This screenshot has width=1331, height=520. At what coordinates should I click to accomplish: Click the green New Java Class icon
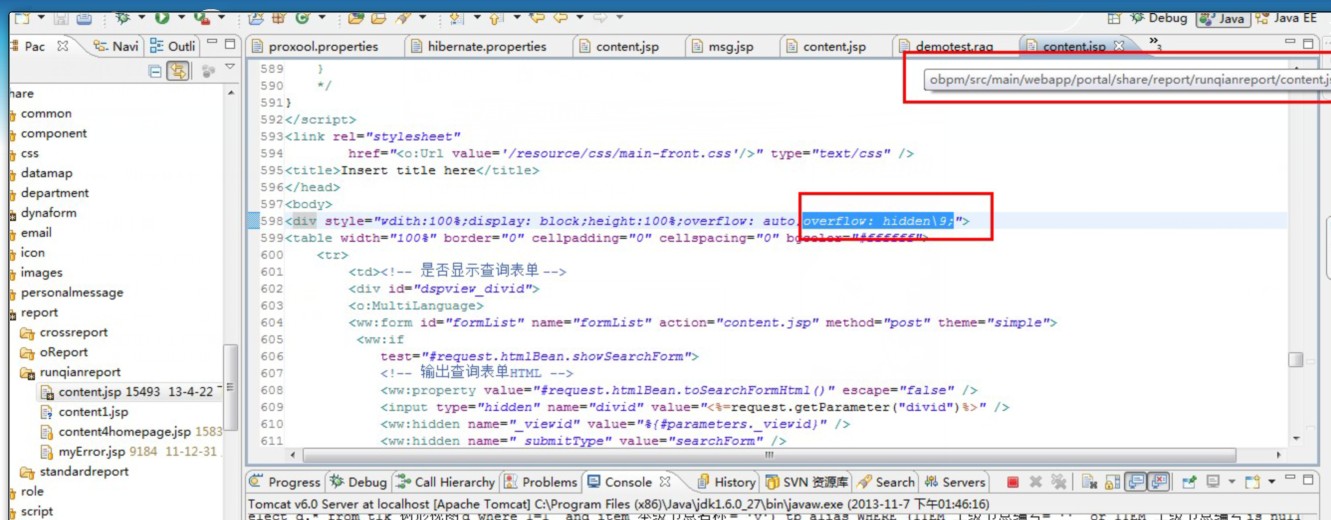point(301,18)
